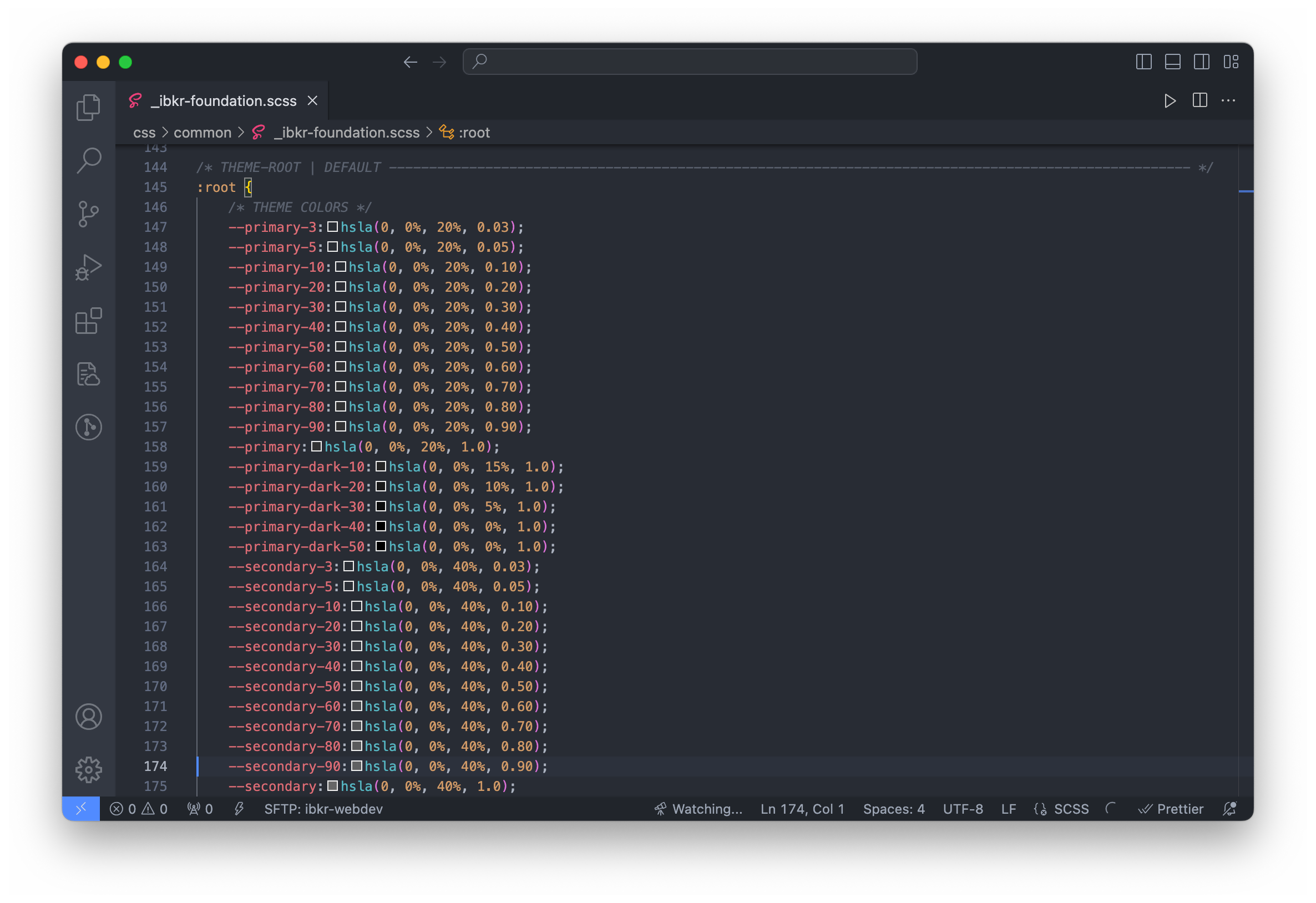Viewport: 1316px width, 903px height.
Task: Show errors and warnings problems count
Action: tap(139, 809)
